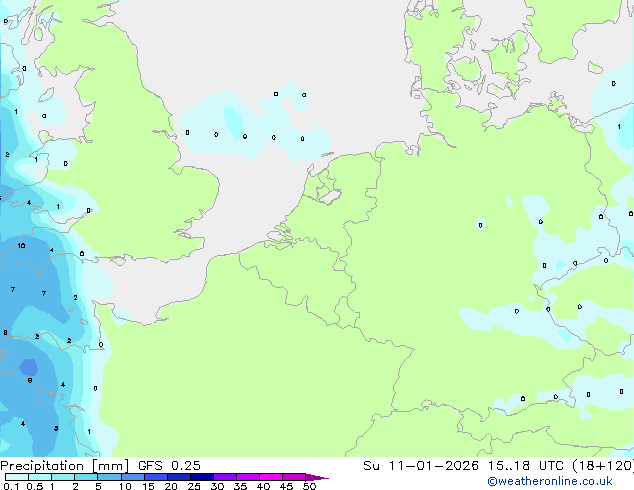Click the '40' legend scale label
Viewport: 634px width, 490px height.
point(263,486)
